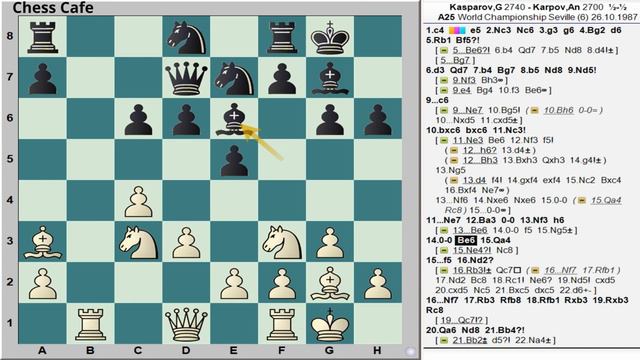Jump to move 5.Rb1 in notation
Image resolution: width=640 pixels, height=360 pixels.
(439, 40)
